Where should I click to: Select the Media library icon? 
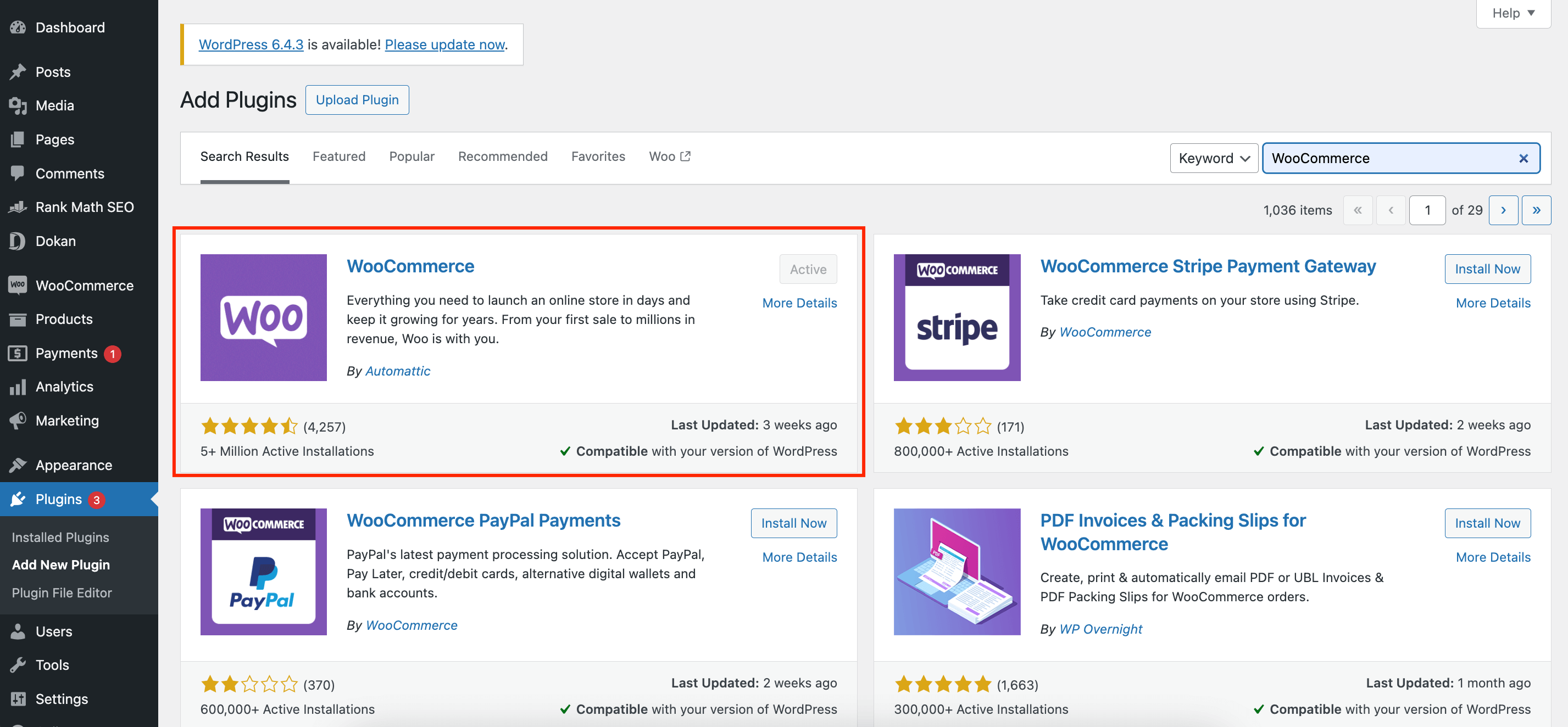pyautogui.click(x=19, y=105)
